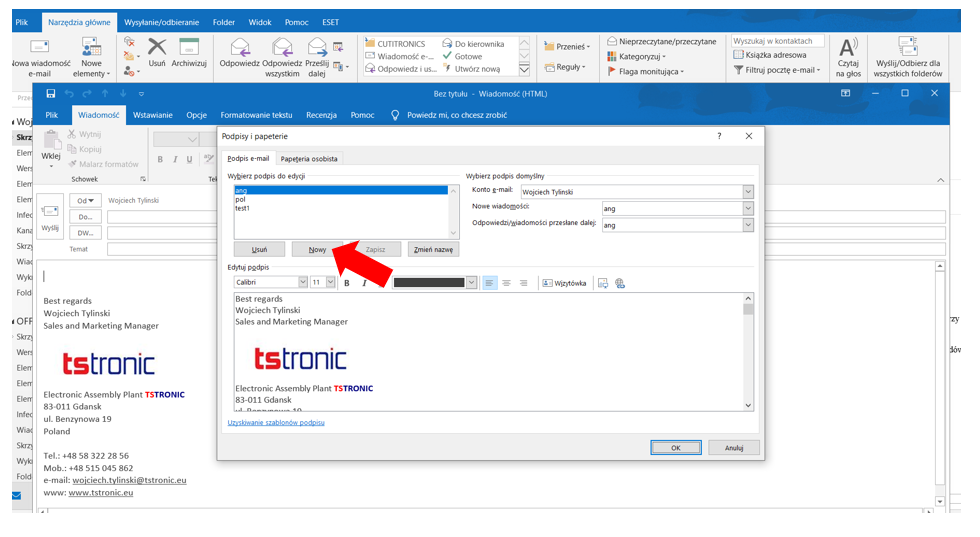
Task: Insert hyperlink icon in signature editor
Action: point(620,283)
